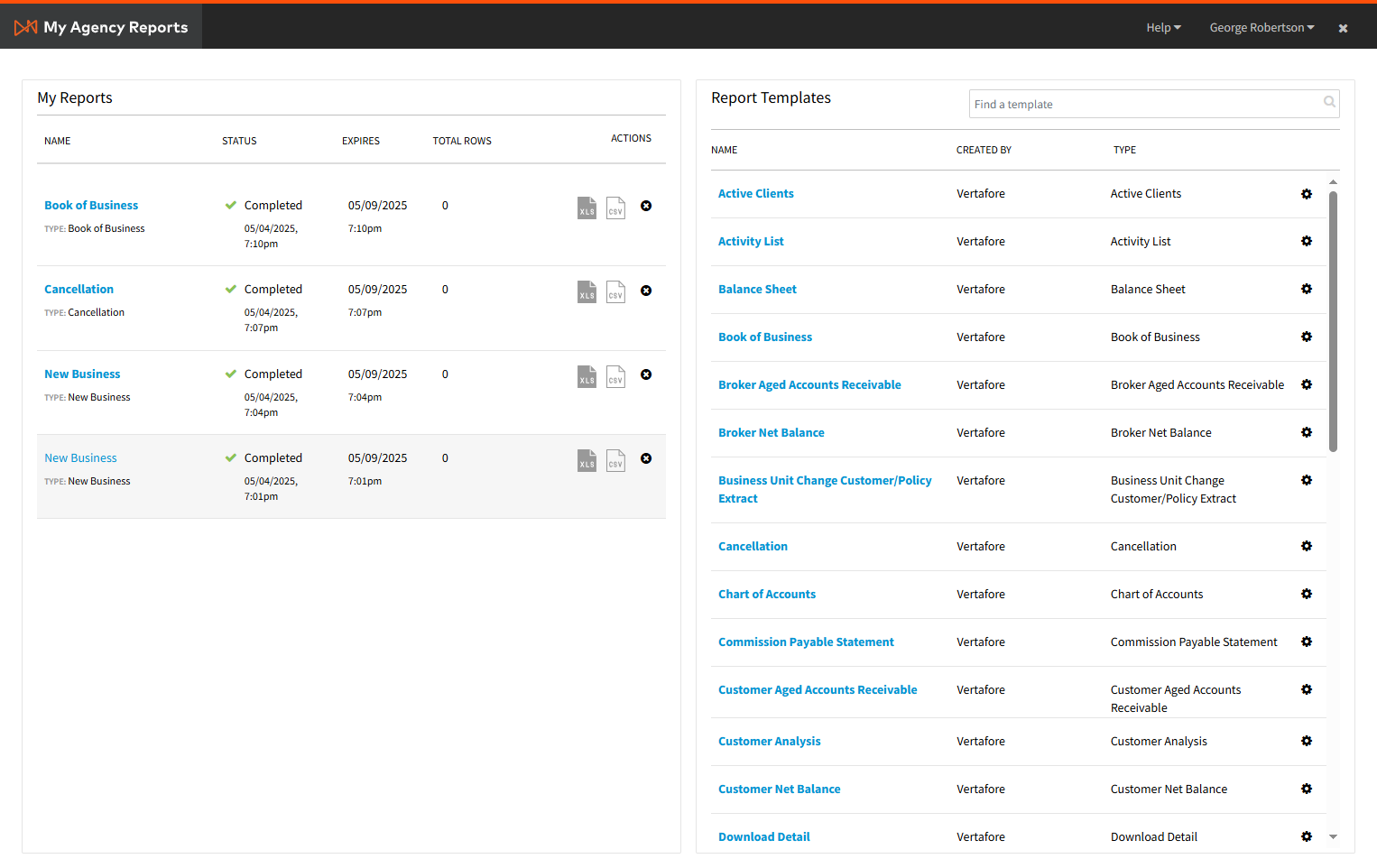Open the Download Detail template
The width and height of the screenshot is (1377, 868).
click(764, 837)
